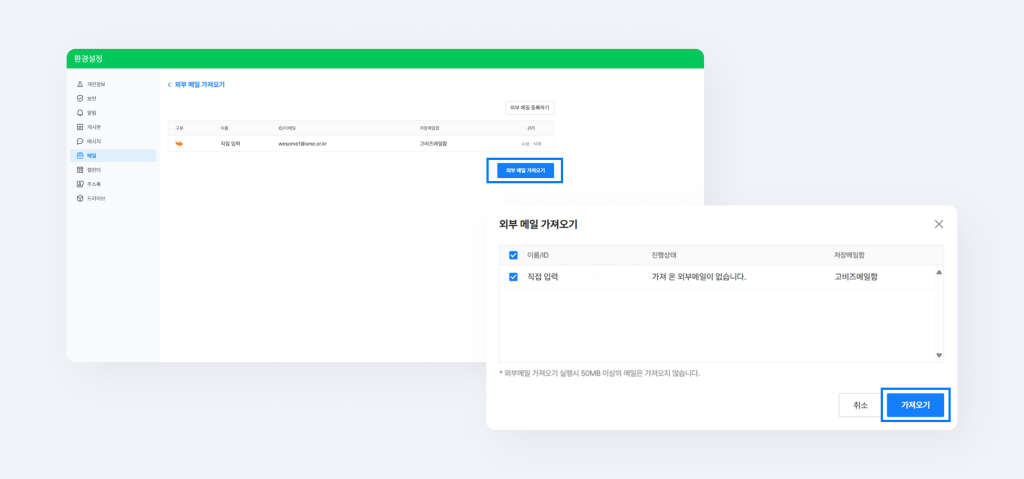1024x479 pixels.
Task: Click the 캘린더 calendar icon in sidebar
Action: [80, 170]
